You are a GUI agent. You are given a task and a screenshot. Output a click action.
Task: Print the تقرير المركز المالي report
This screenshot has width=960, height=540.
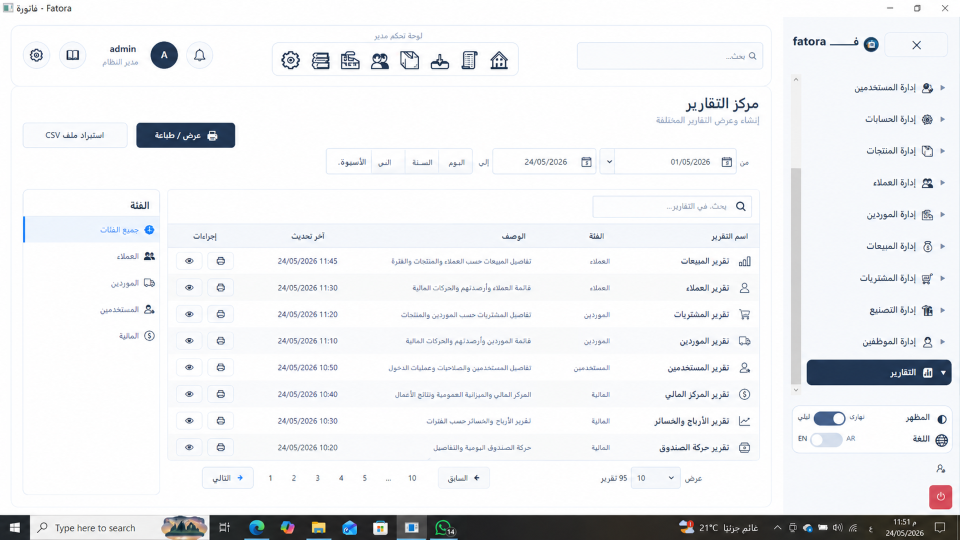click(x=220, y=394)
